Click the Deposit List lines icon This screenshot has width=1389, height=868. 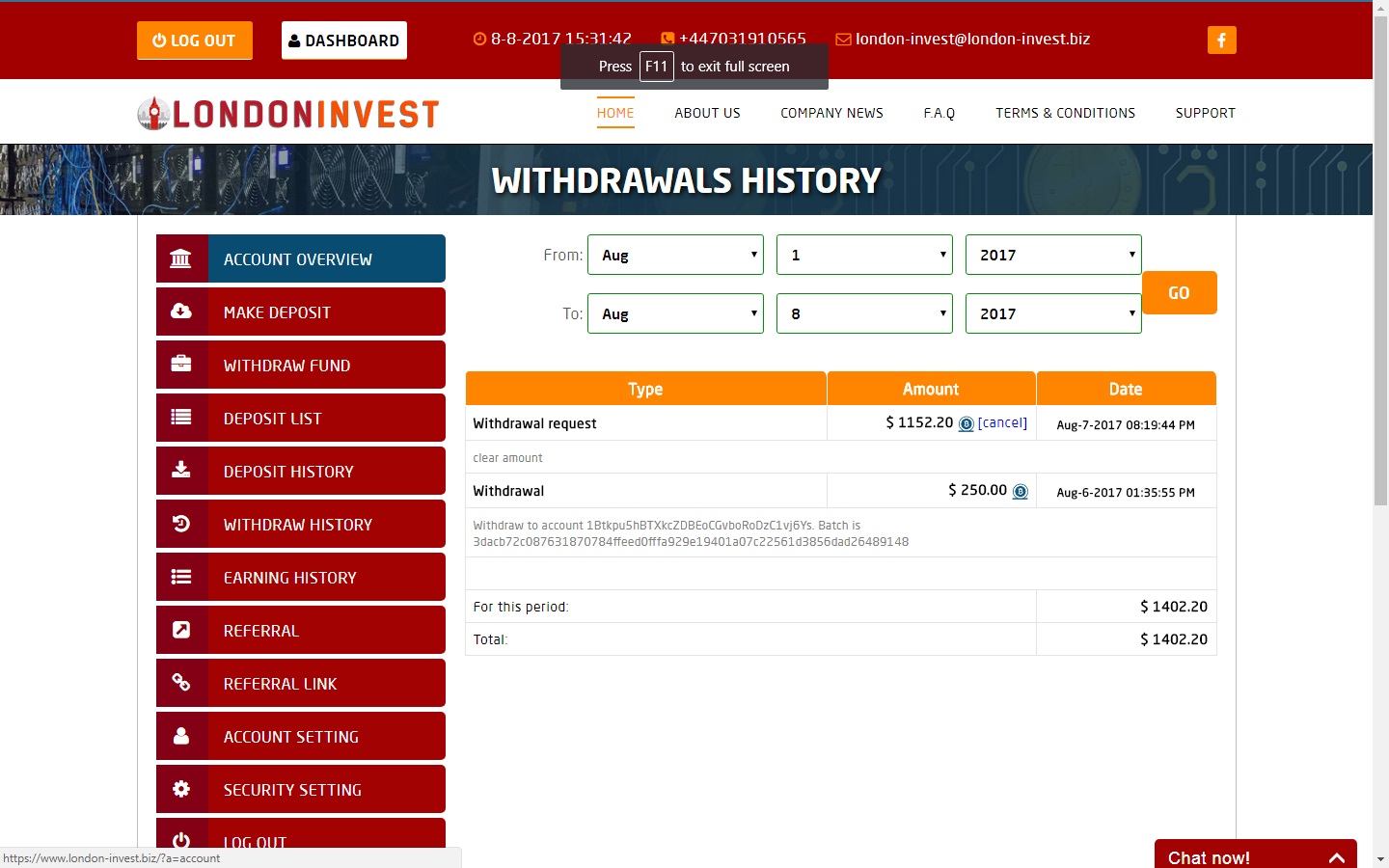[x=180, y=417]
